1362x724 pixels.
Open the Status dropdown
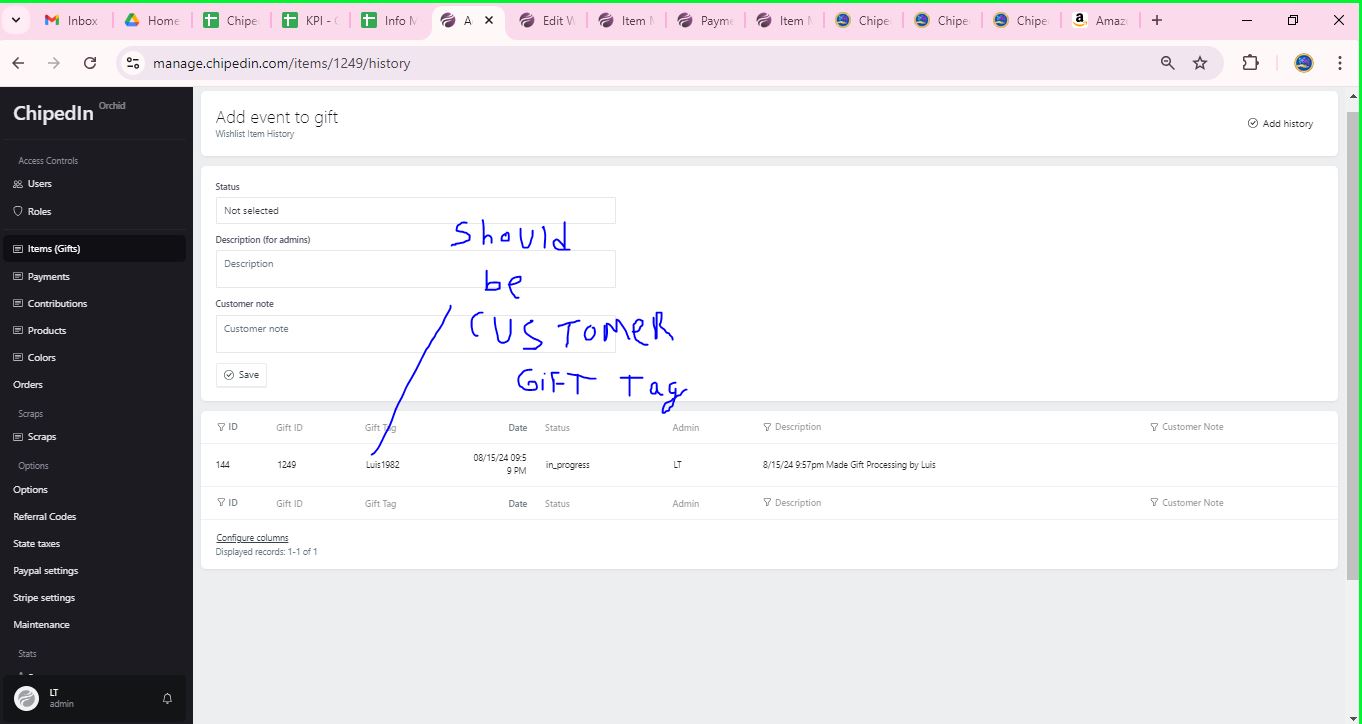click(x=415, y=211)
